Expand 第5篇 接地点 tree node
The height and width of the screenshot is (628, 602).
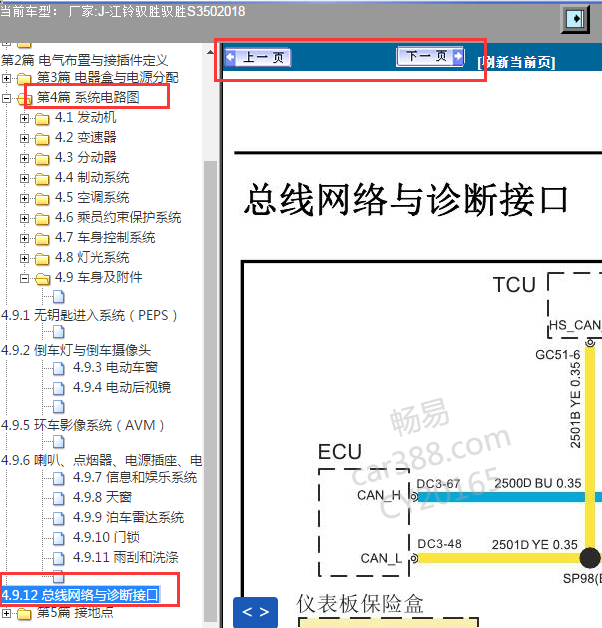(6, 613)
